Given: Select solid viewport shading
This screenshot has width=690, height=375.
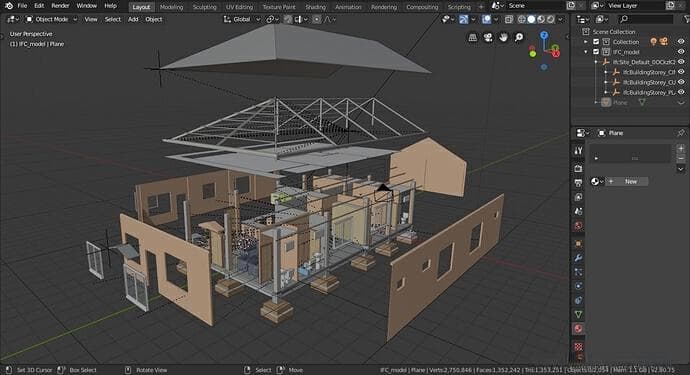Looking at the screenshot, I should click(x=531, y=19).
